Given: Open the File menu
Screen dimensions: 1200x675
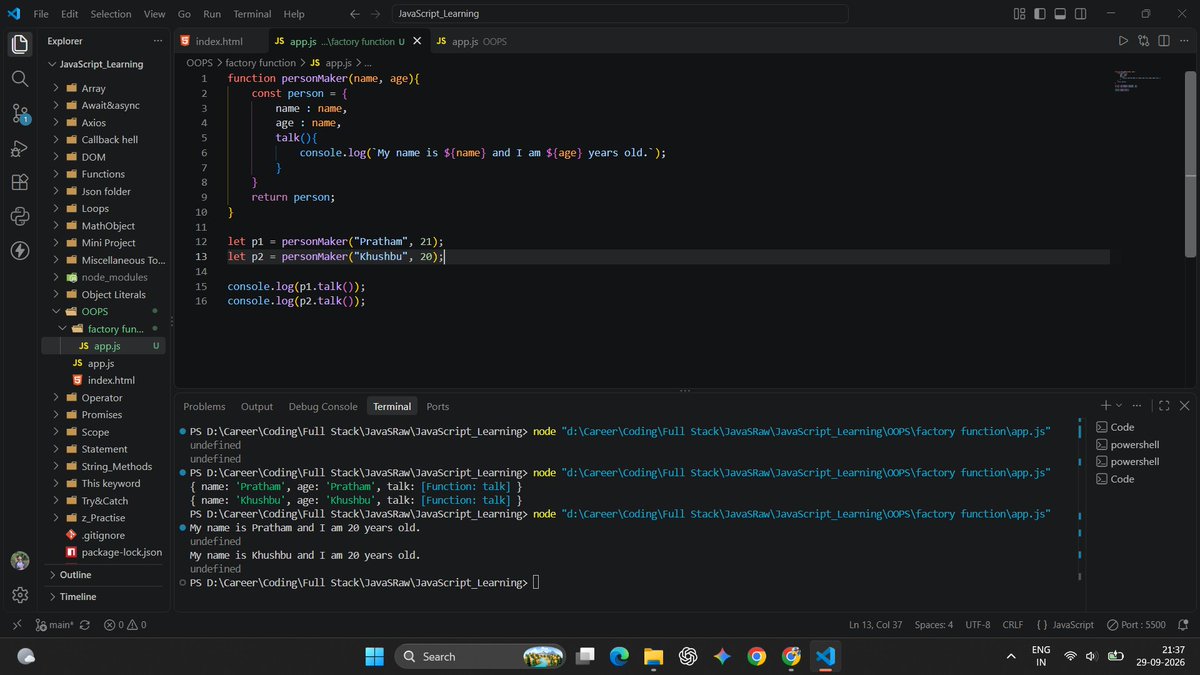Looking at the screenshot, I should tap(42, 14).
